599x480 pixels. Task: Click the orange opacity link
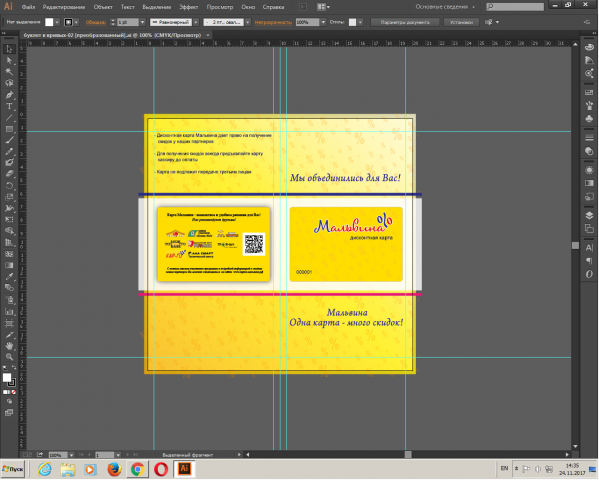[273, 22]
